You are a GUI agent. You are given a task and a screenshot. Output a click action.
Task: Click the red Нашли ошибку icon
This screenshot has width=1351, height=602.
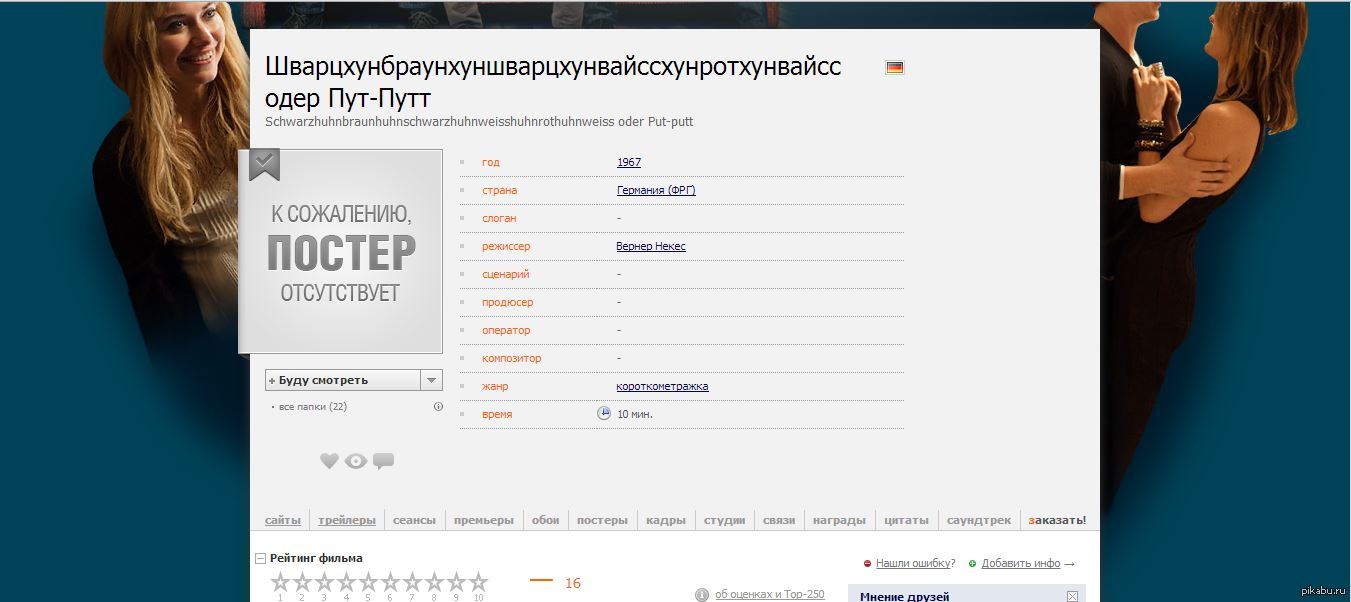click(x=867, y=564)
